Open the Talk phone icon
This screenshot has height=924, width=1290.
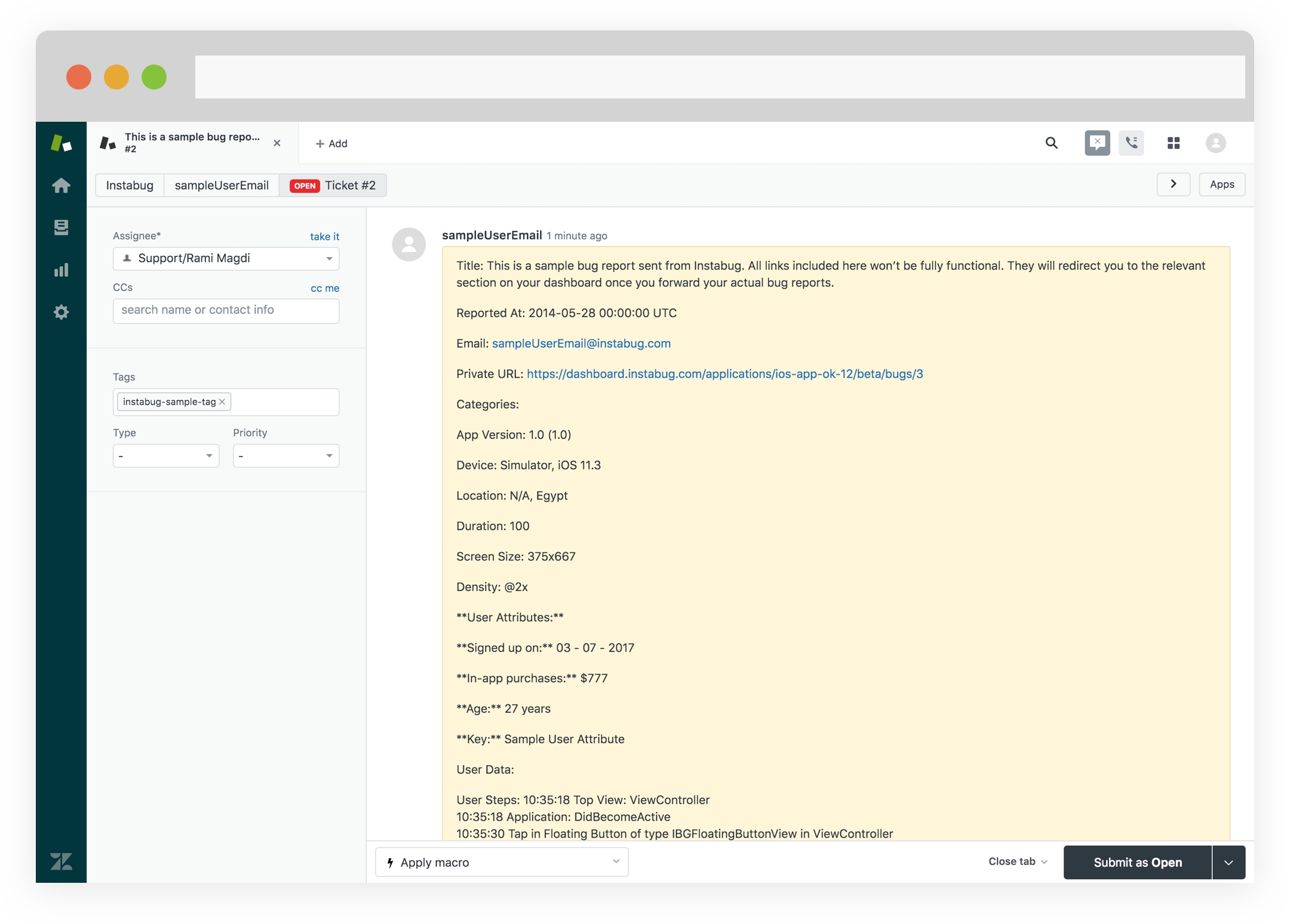click(1131, 143)
